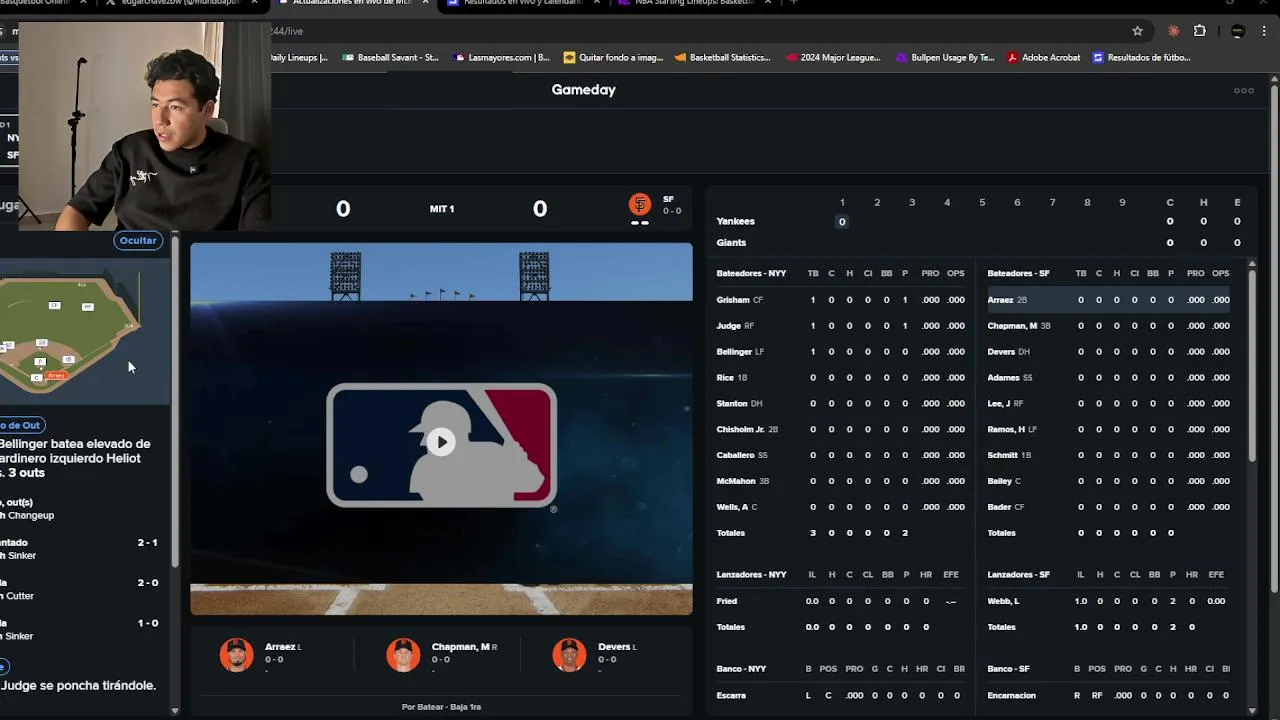Image resolution: width=1280 pixels, height=720 pixels.
Task: Click the Bateadores - NYY header
Action: (751, 274)
